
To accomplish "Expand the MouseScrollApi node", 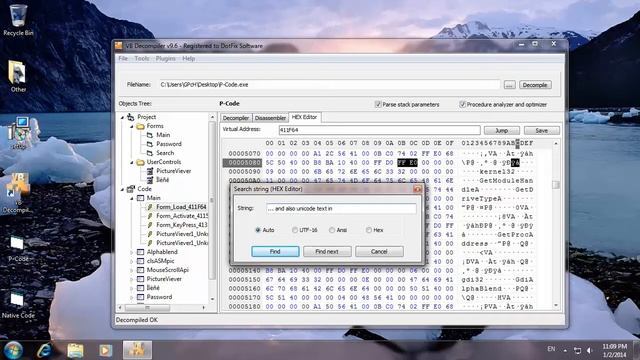I will pyautogui.click(x=131, y=270).
